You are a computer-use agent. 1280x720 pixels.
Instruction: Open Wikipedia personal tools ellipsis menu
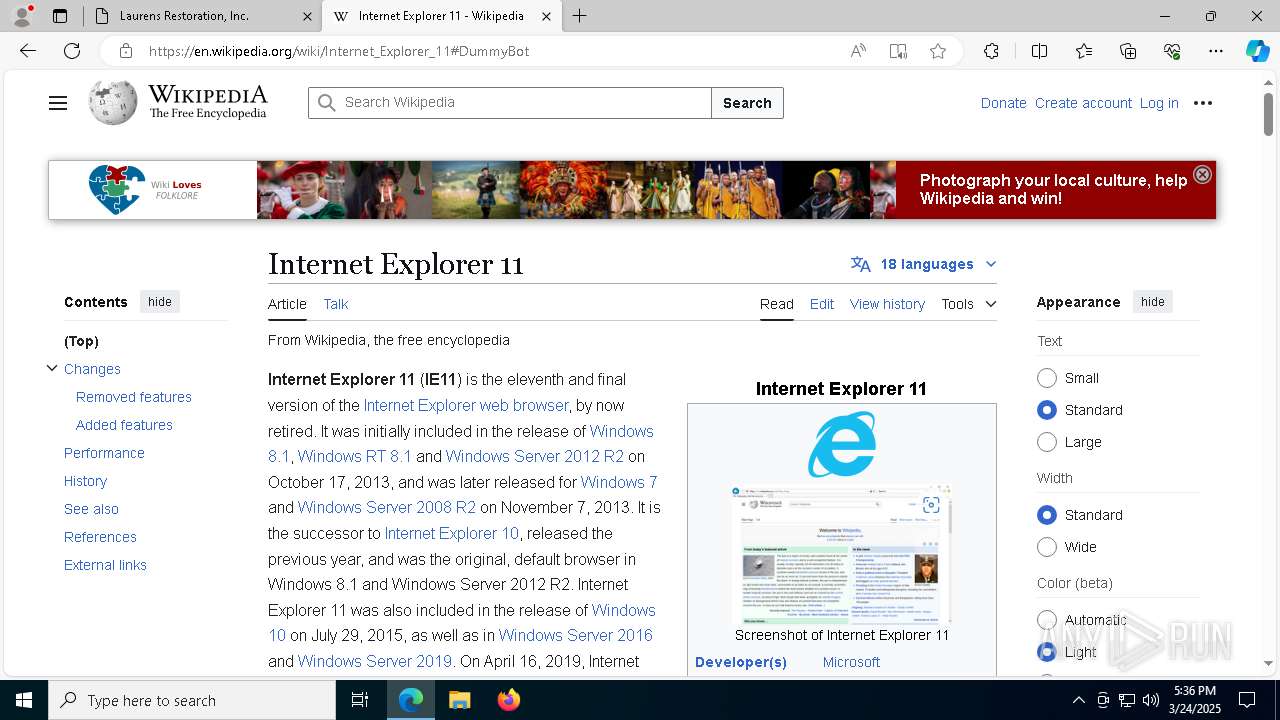tap(1203, 103)
